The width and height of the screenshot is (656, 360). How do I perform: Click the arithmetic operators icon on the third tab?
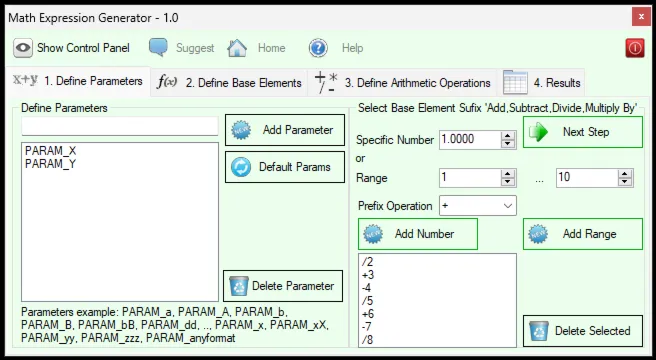[x=326, y=82]
